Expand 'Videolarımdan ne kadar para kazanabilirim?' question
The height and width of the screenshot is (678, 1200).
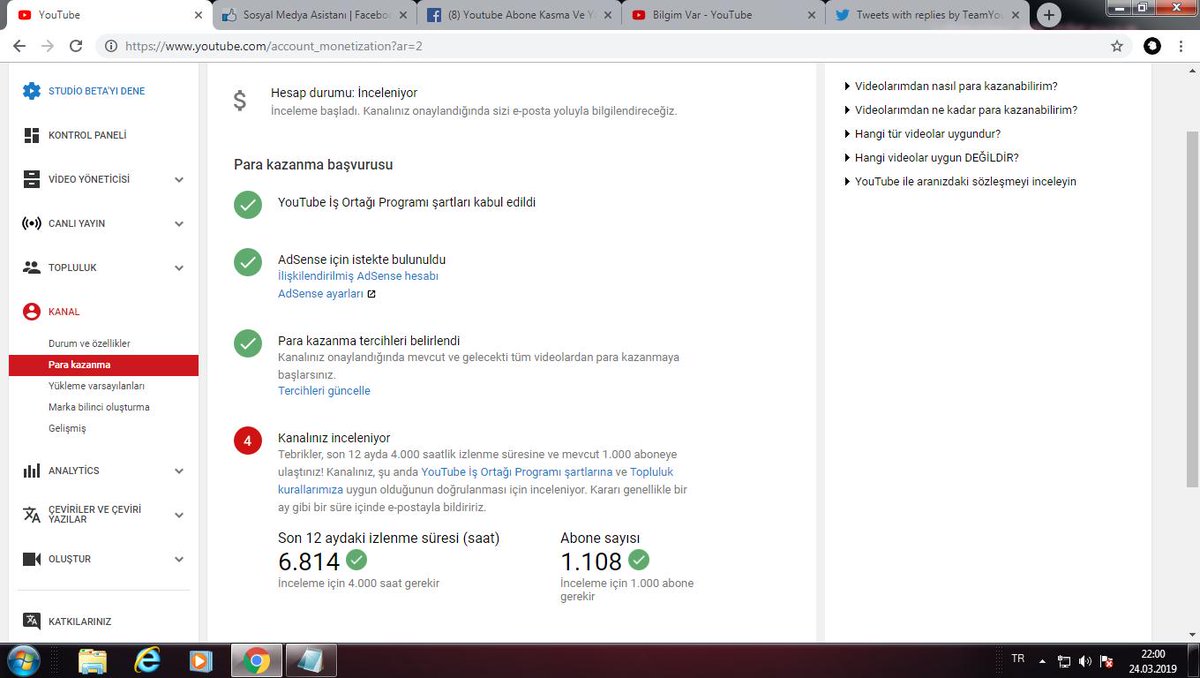click(x=961, y=110)
